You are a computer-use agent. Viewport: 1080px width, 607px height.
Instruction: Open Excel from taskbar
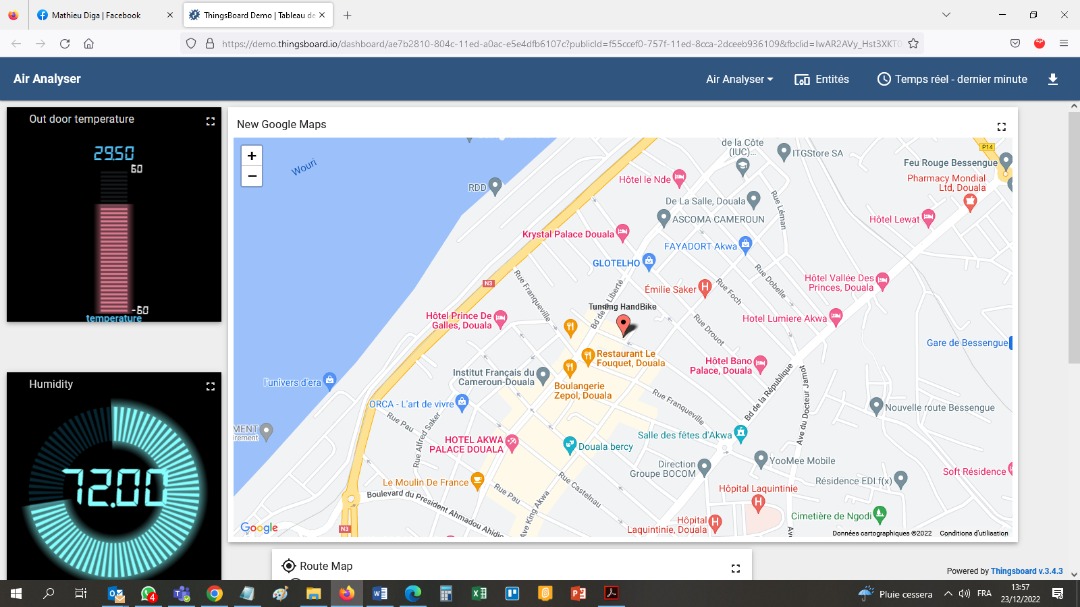pyautogui.click(x=479, y=593)
